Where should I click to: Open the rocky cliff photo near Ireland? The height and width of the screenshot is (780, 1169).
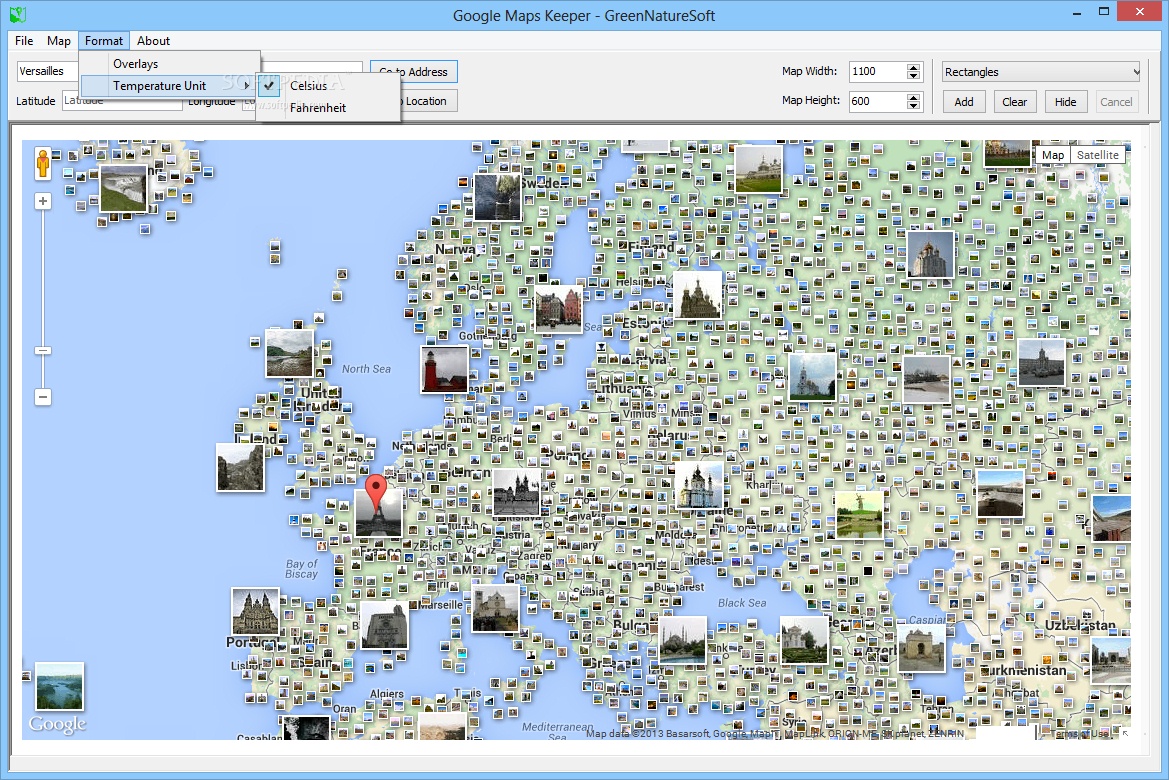[240, 468]
